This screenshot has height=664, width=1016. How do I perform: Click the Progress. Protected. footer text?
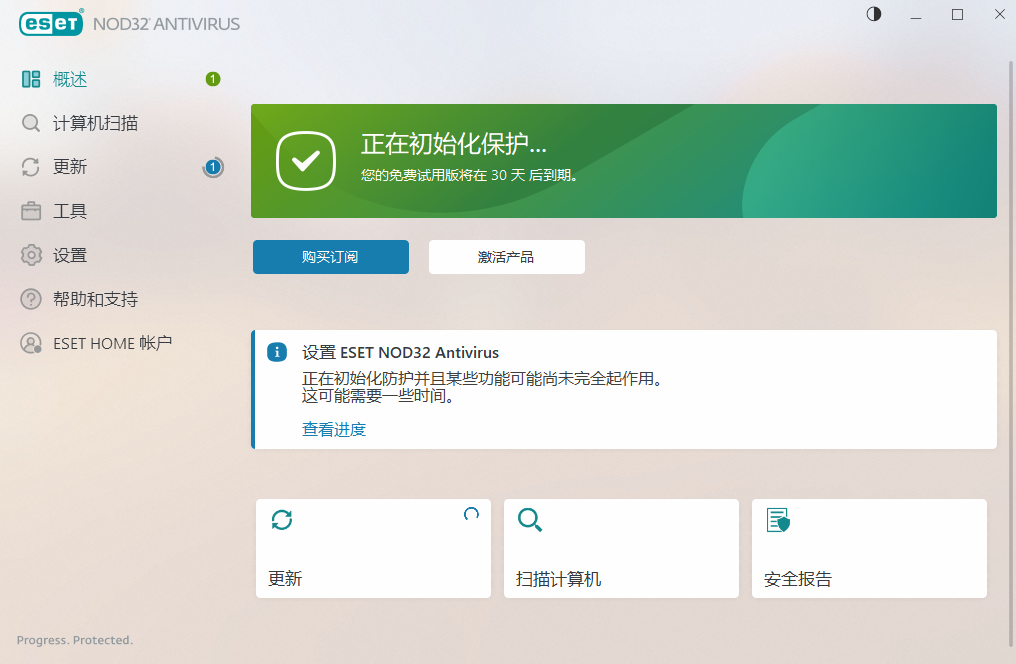pyautogui.click(x=75, y=640)
